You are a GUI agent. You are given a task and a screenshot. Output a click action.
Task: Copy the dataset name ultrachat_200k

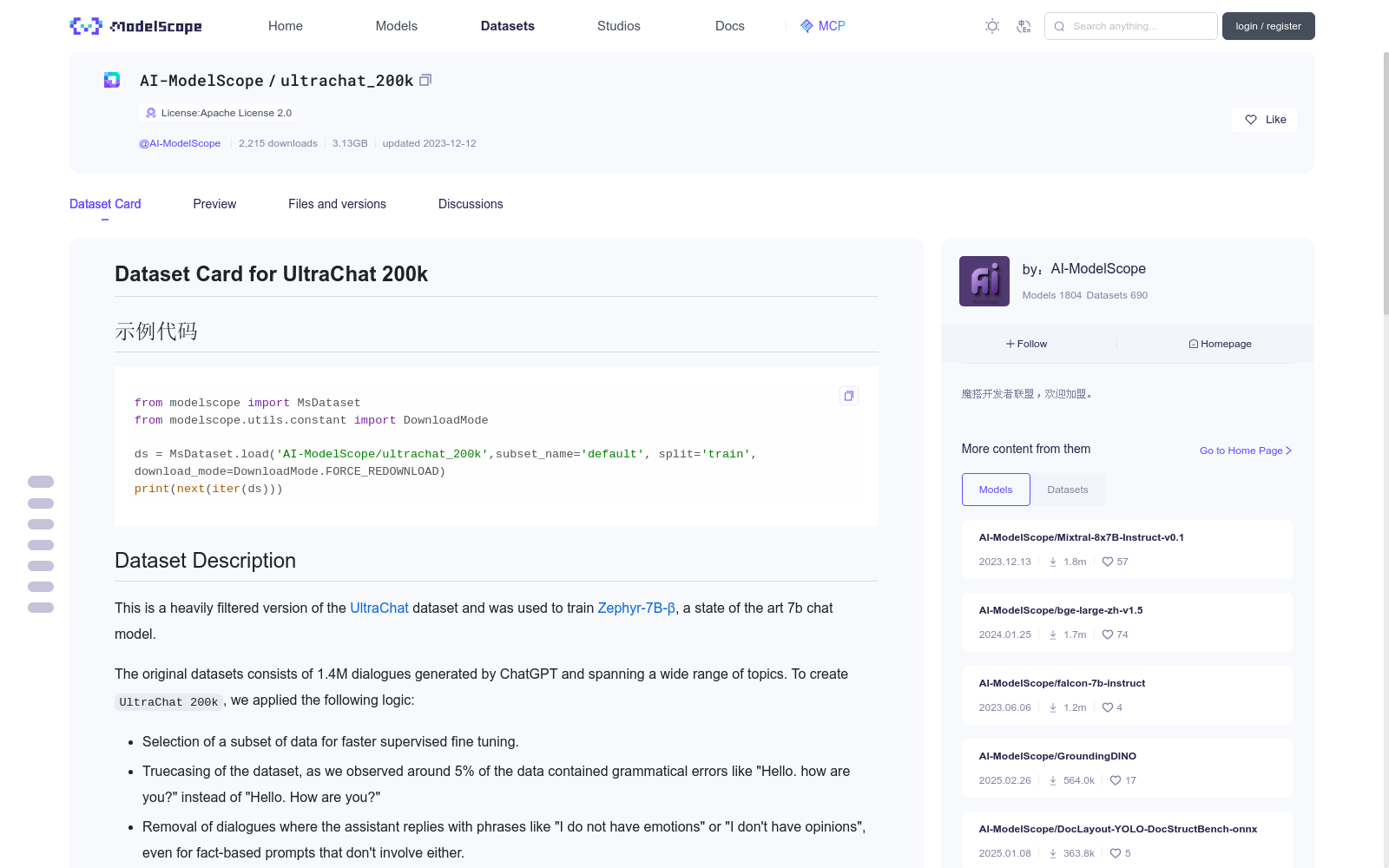coord(425,80)
